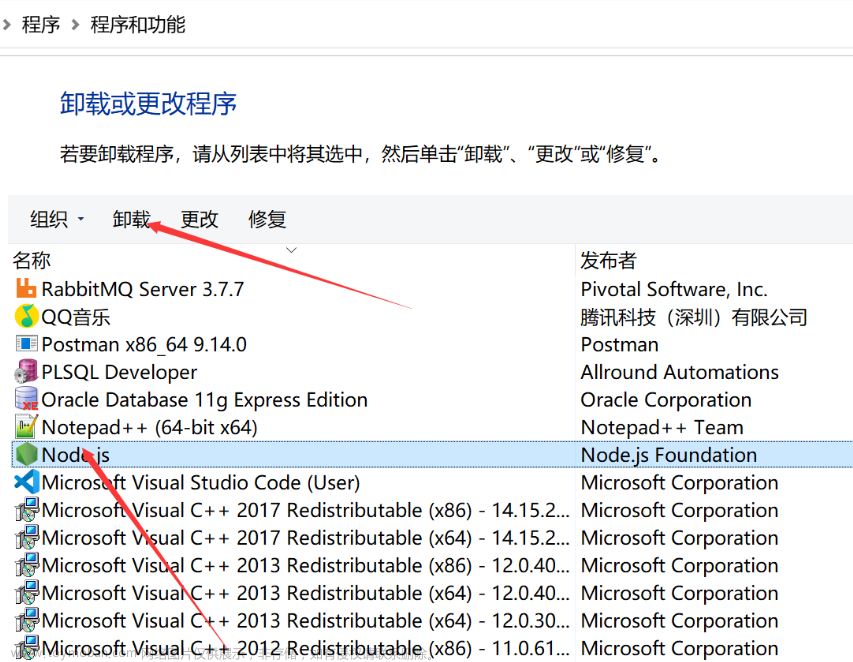
Task: Go to 程序 in the breadcrumb
Action: (x=41, y=25)
